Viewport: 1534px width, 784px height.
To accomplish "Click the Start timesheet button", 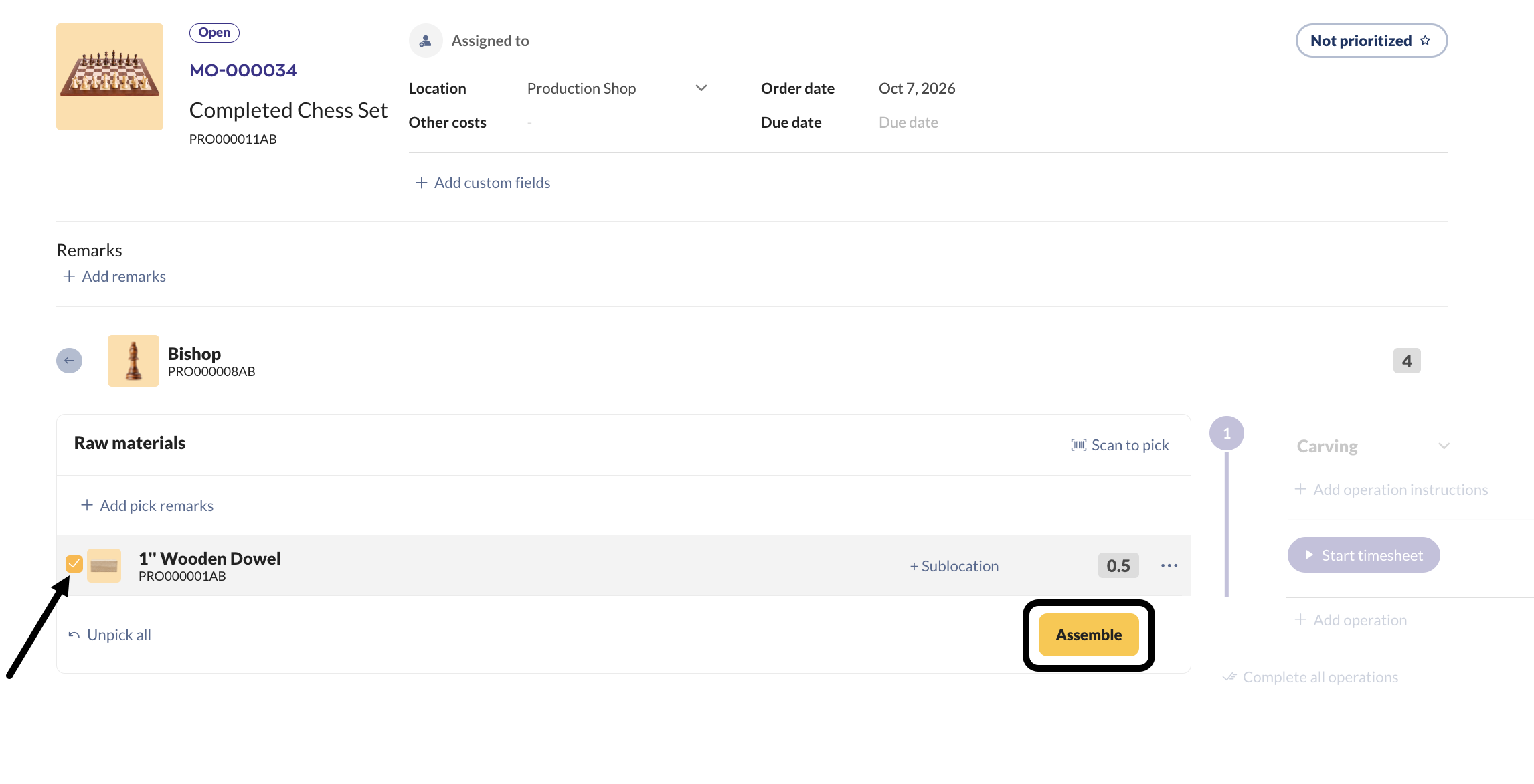I will [x=1364, y=555].
